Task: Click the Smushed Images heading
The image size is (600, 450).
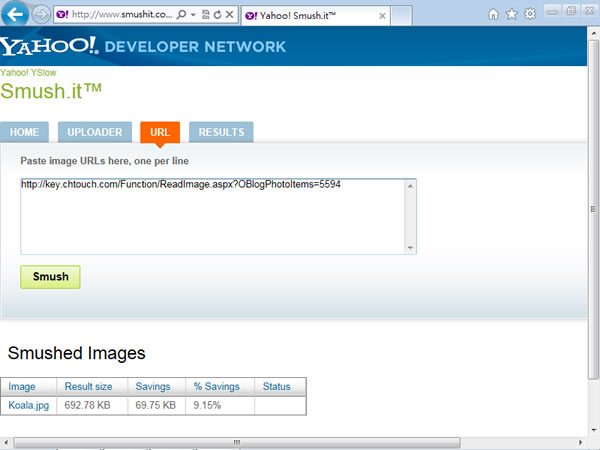Action: [x=77, y=353]
